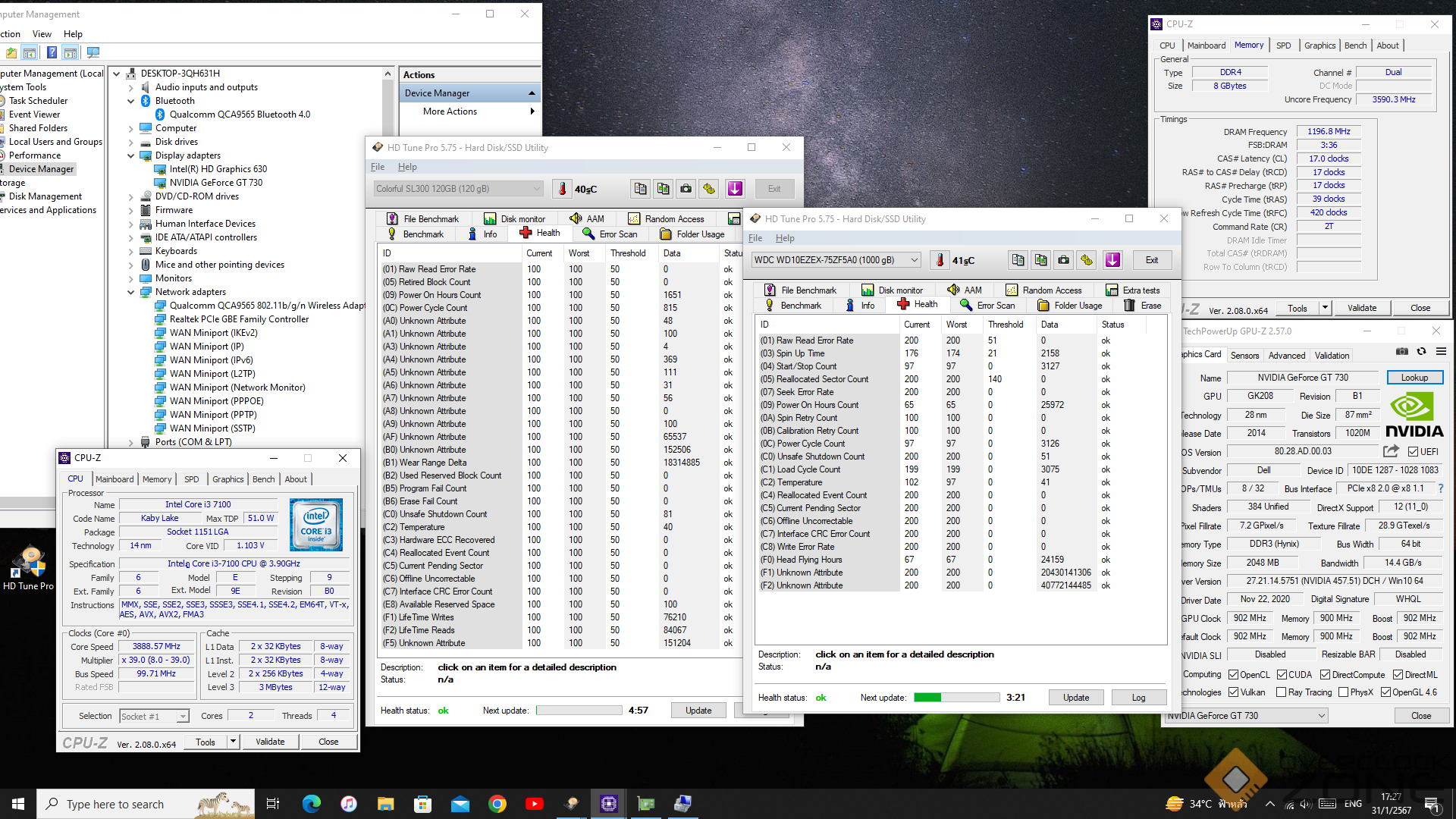This screenshot has width=1456, height=819.
Task: Open the NVIDIA GeForce GT 730 GPU dropdown
Action: (x=1321, y=716)
